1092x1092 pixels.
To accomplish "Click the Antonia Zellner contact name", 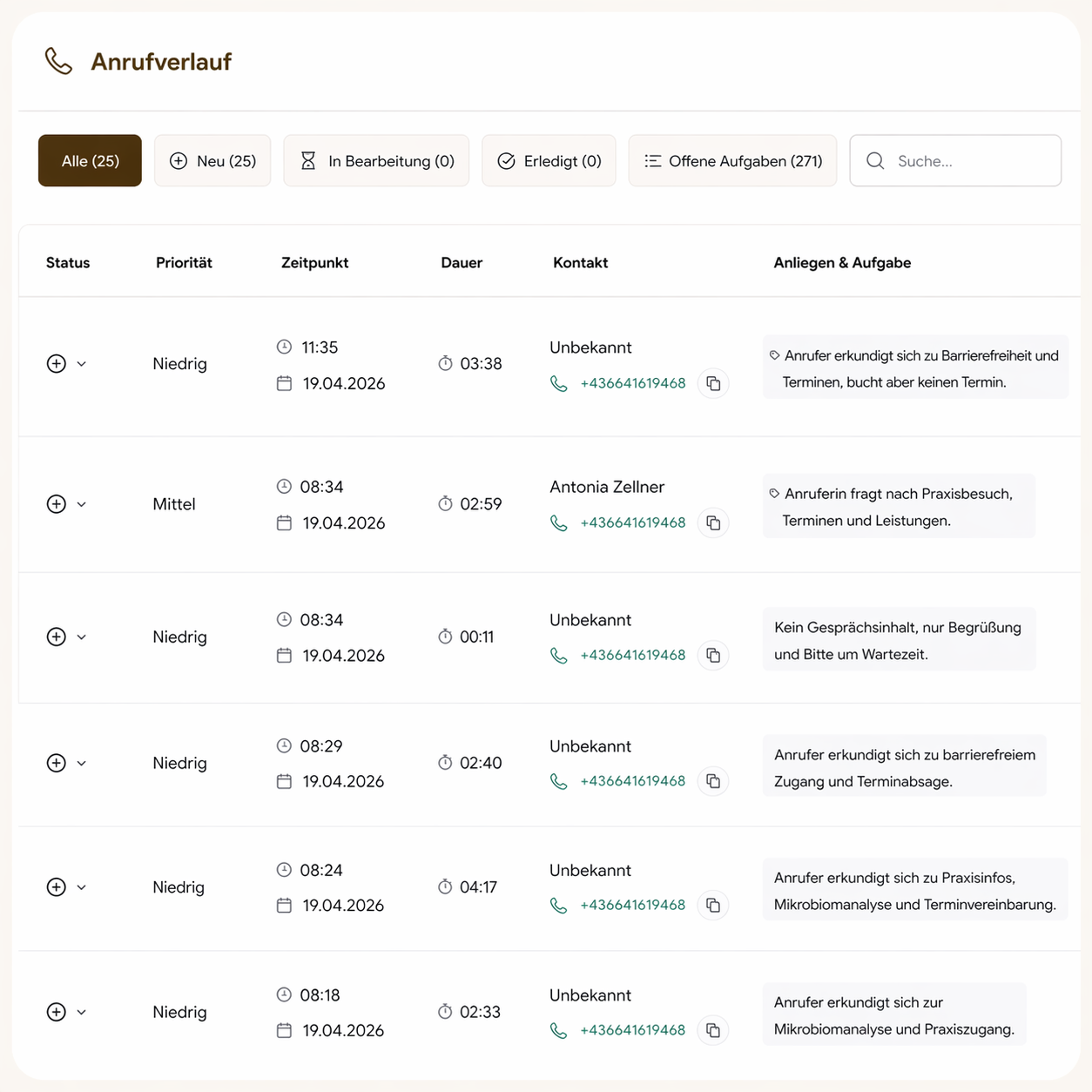I will click(x=607, y=487).
